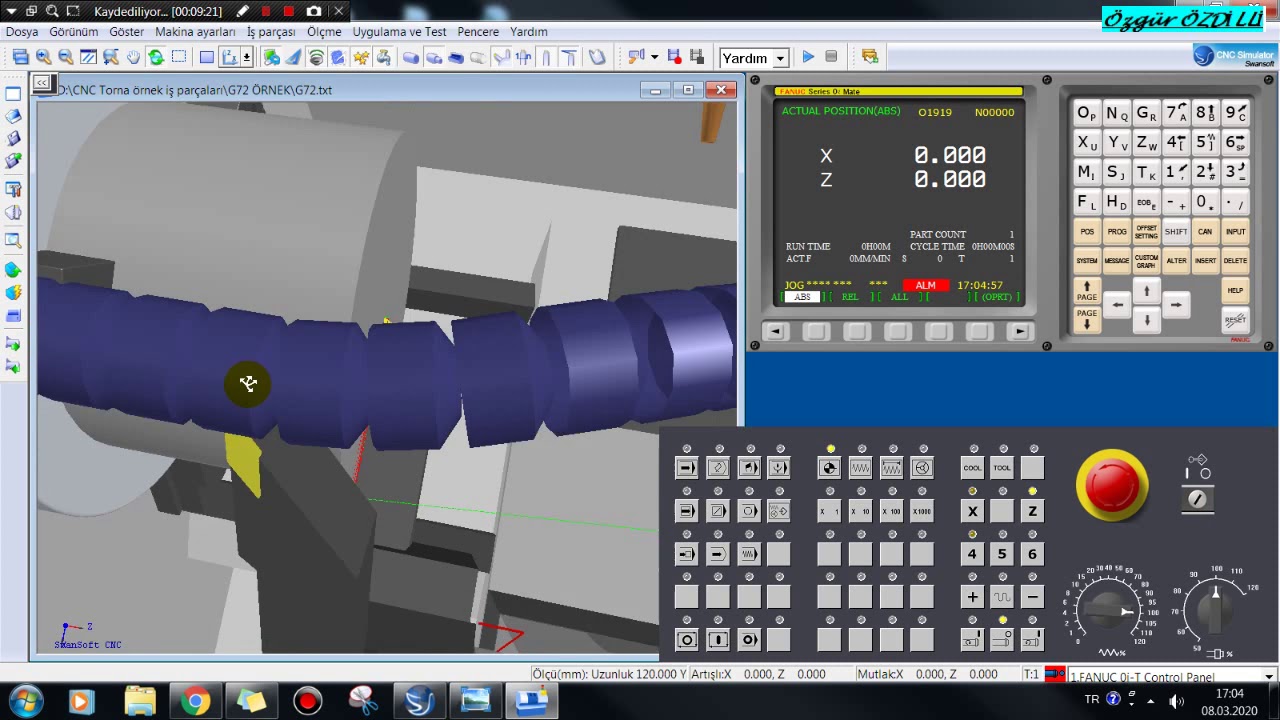Viewport: 1280px width, 720px height.
Task: Open the Yardım combo box in toolbar
Action: [754, 58]
